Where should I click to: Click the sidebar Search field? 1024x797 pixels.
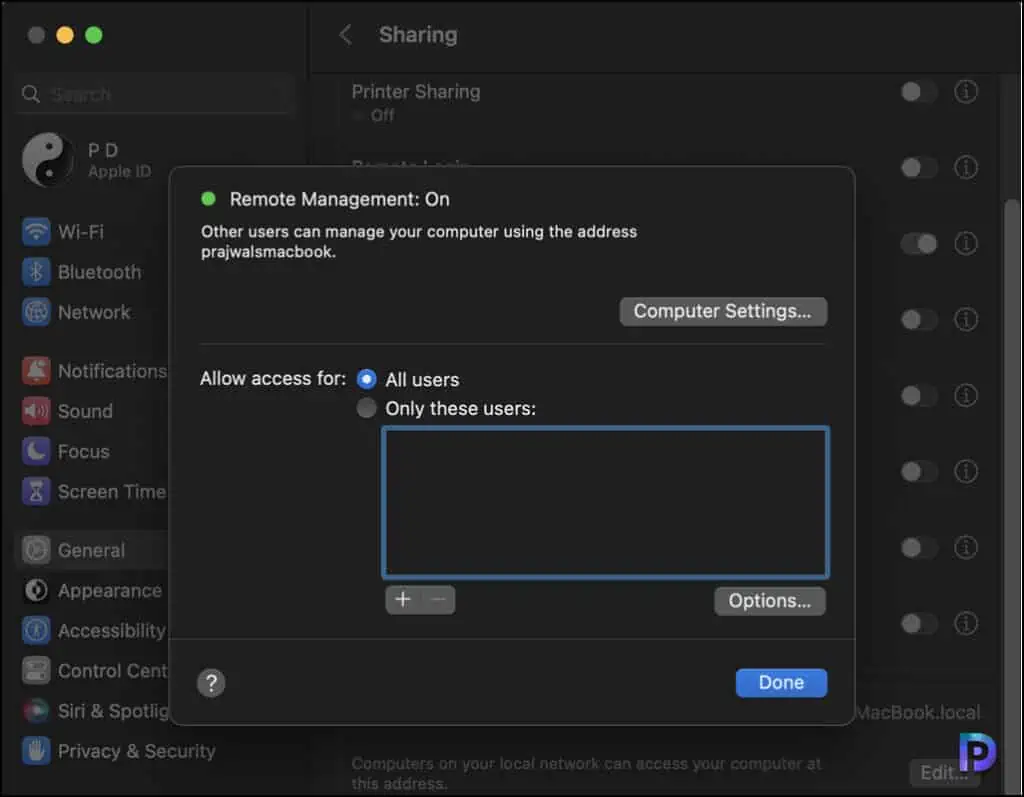pyautogui.click(x=155, y=94)
